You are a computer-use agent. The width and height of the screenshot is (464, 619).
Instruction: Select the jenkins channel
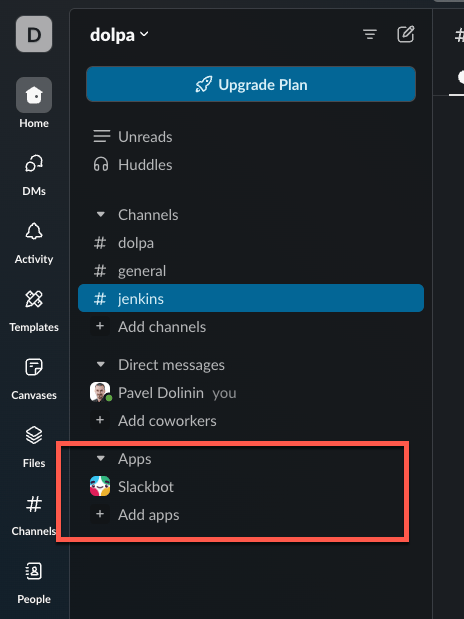[251, 298]
